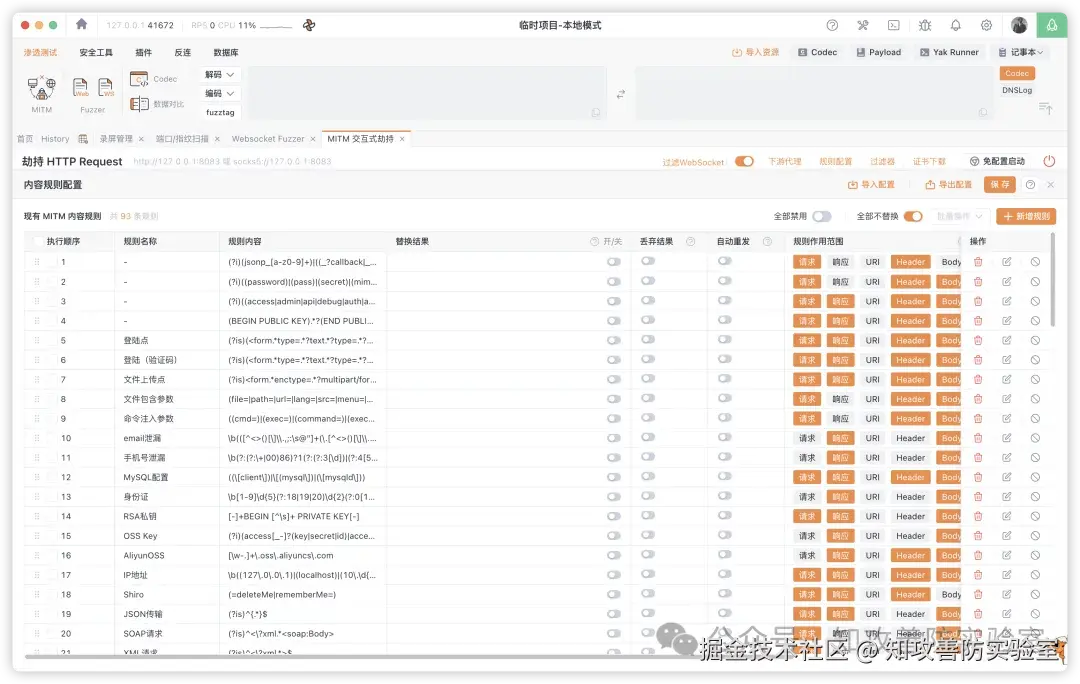Open the 解码 dropdown
1080x684 pixels.
219,74
